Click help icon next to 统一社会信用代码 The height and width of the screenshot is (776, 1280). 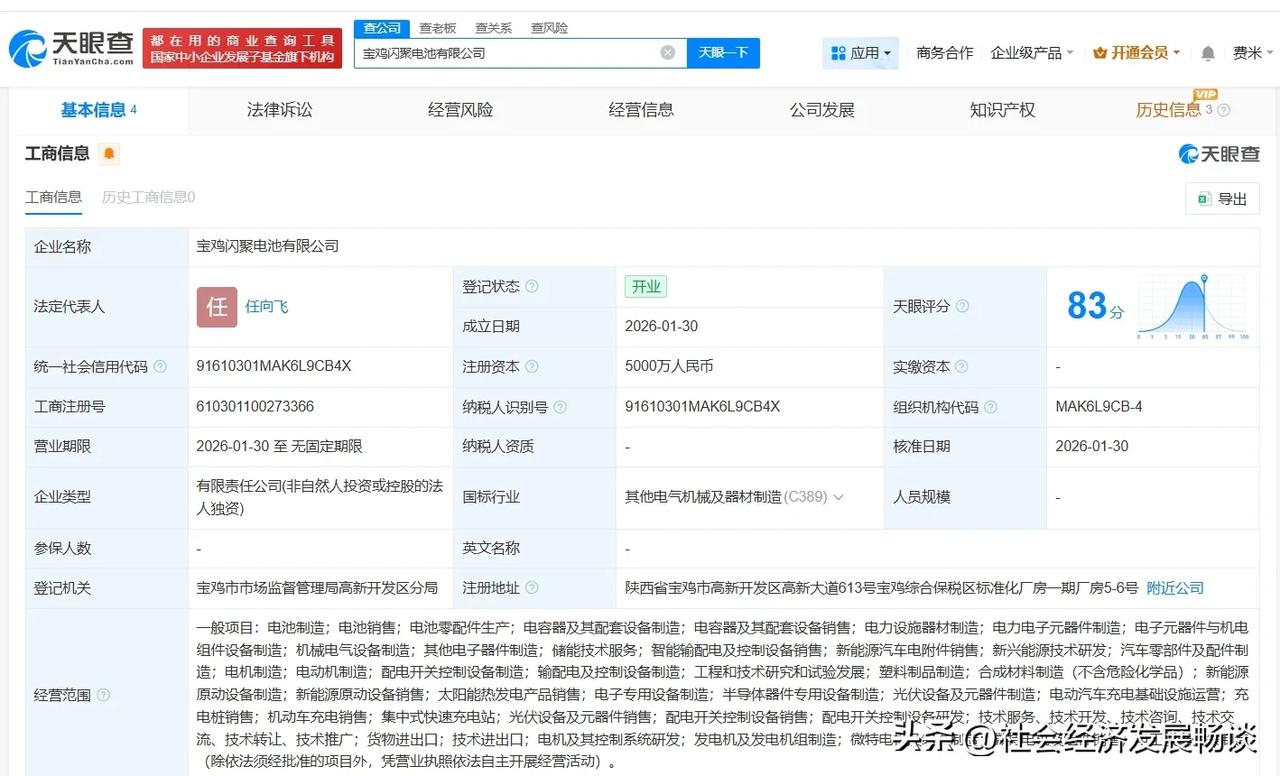point(160,367)
